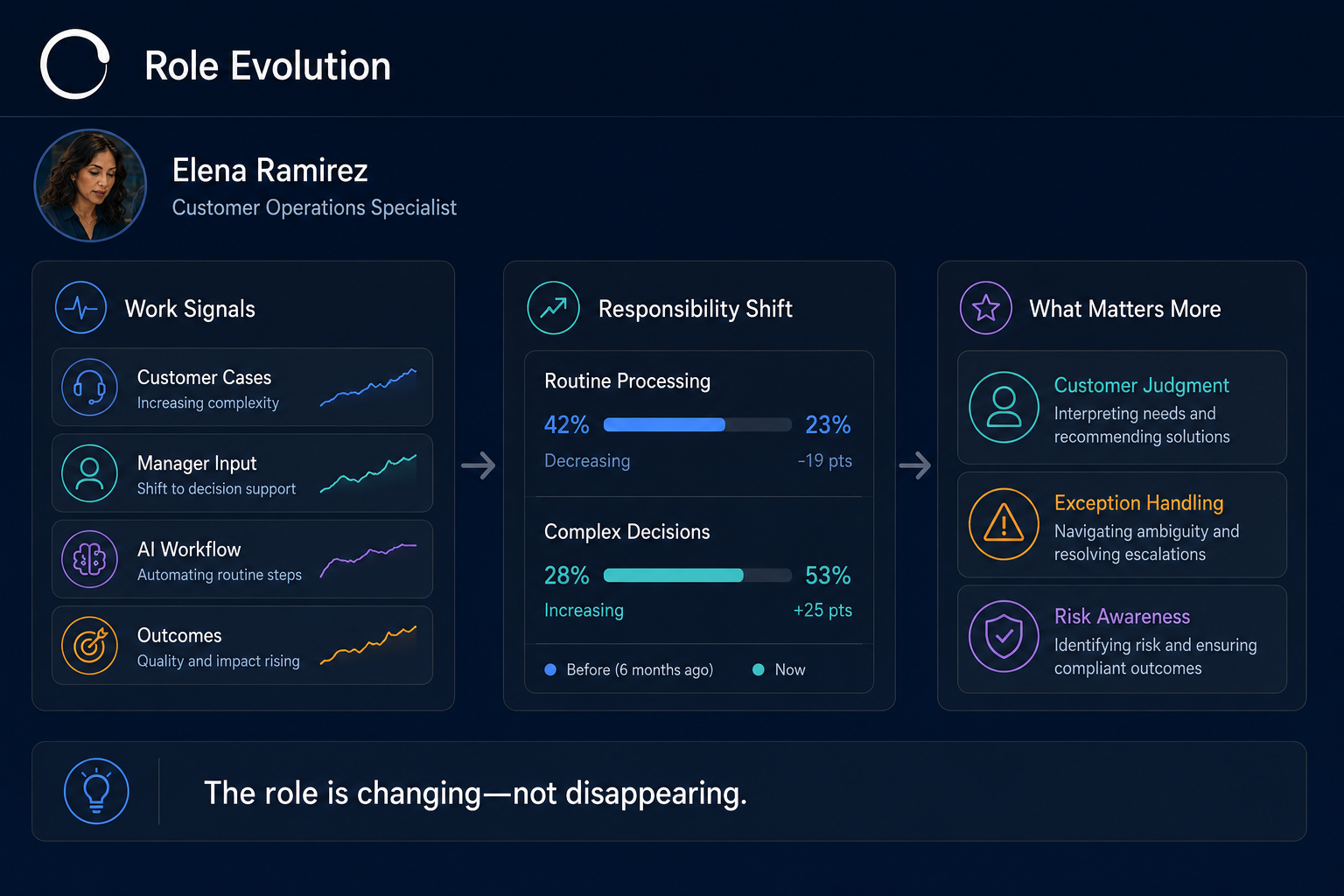Viewport: 1344px width, 896px height.
Task: Open the Customer Judgment card title
Action: (x=1141, y=386)
